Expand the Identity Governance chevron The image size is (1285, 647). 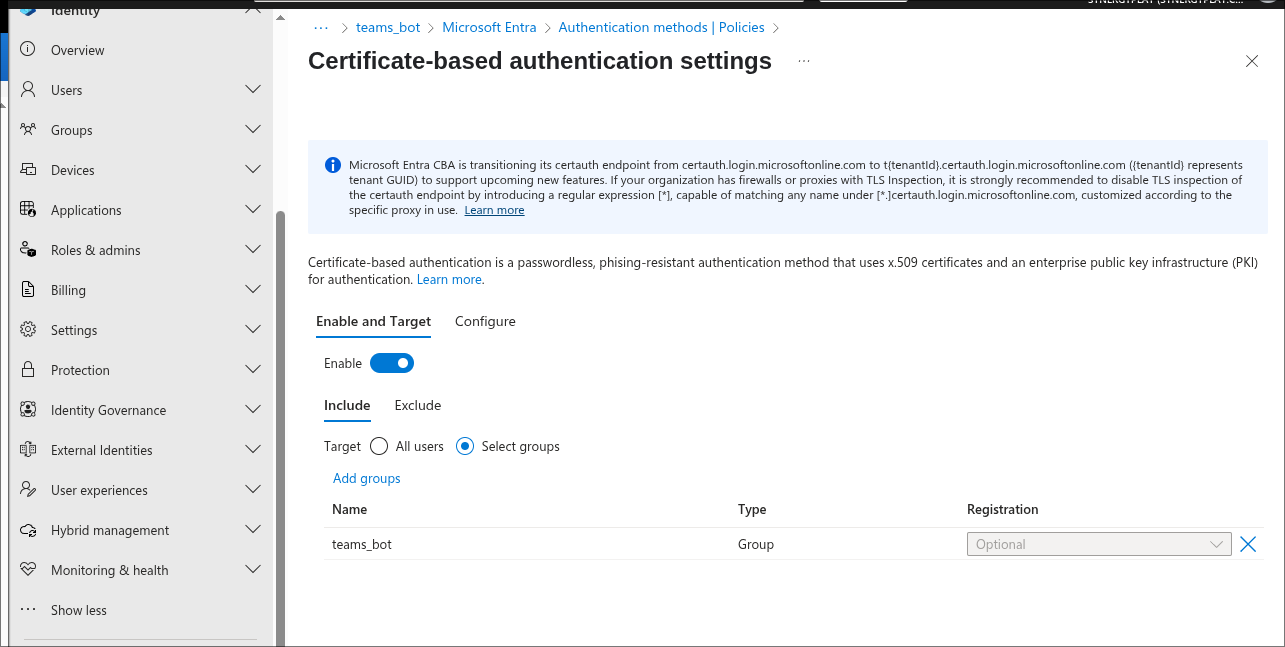click(x=253, y=410)
